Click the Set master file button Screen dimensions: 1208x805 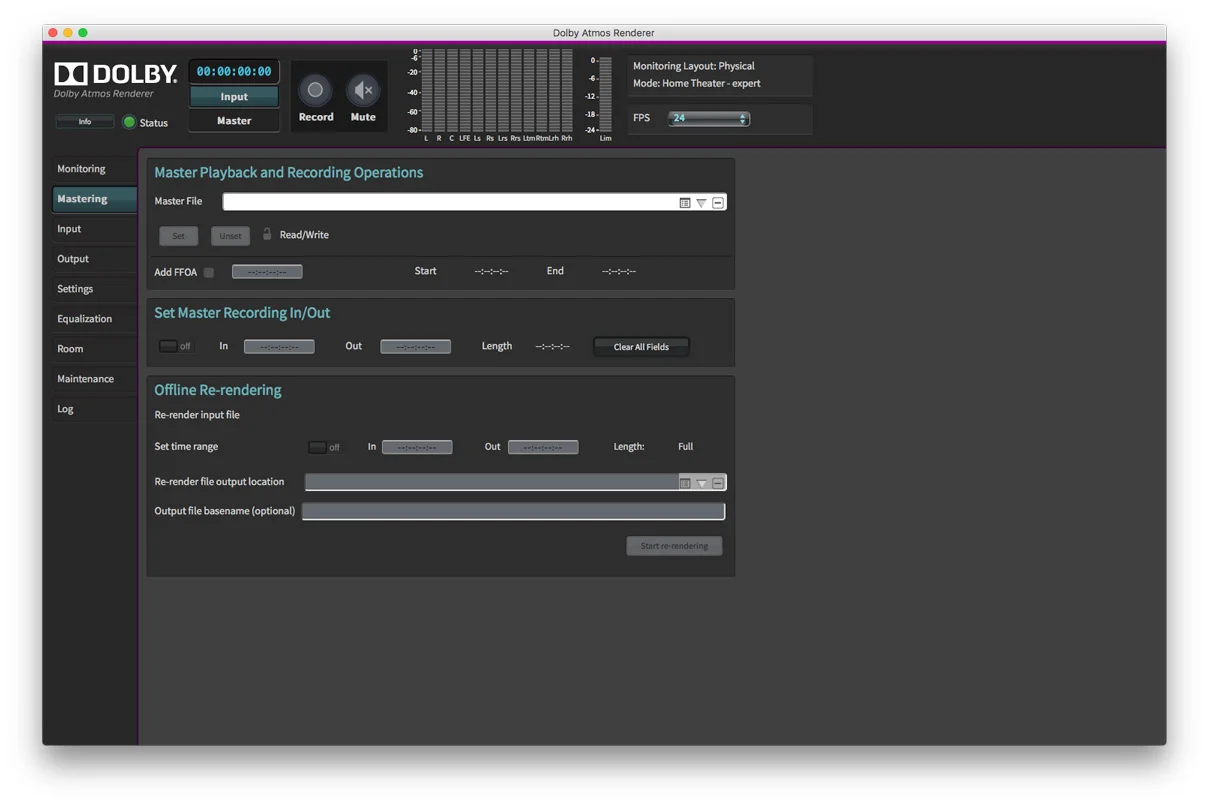[x=179, y=236]
